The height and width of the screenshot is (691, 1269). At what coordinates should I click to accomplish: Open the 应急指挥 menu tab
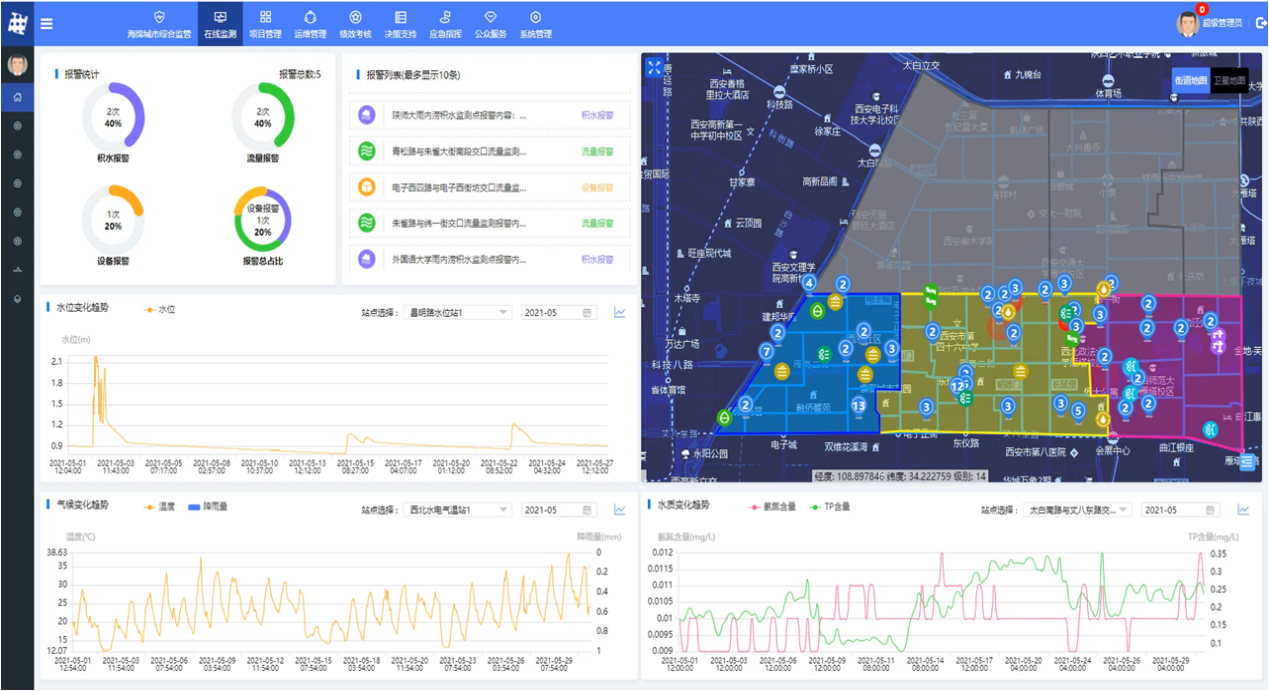tap(445, 24)
